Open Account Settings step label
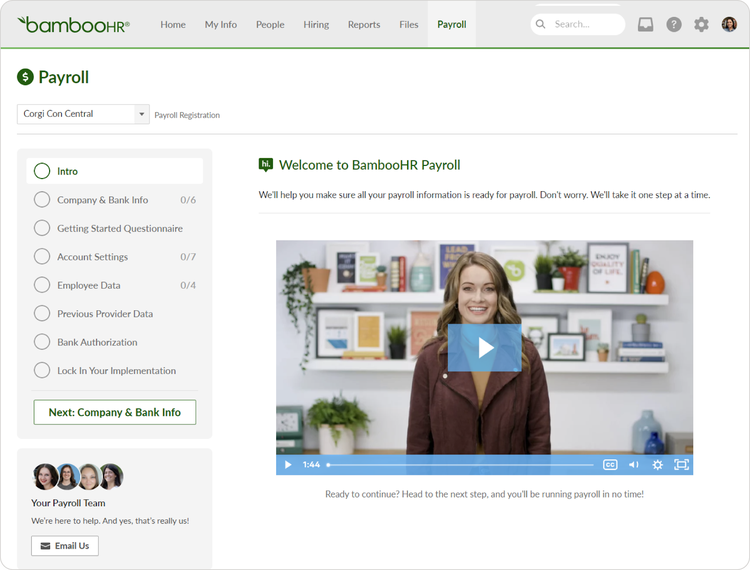Image resolution: width=750 pixels, height=570 pixels. point(93,257)
